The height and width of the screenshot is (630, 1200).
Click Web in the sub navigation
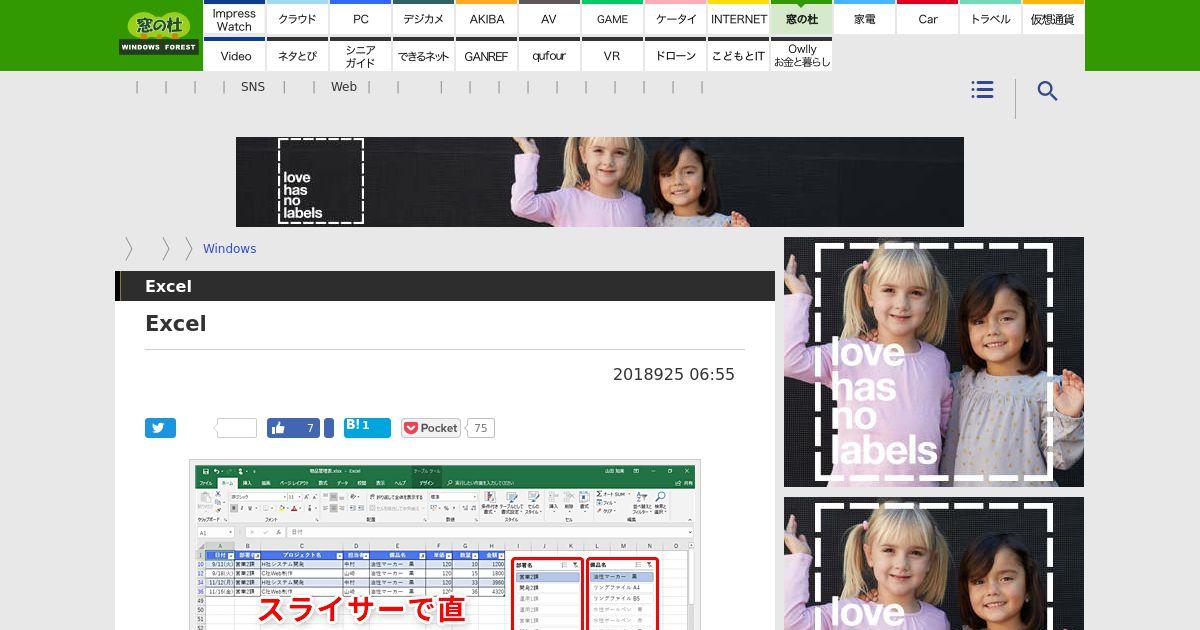pos(344,87)
